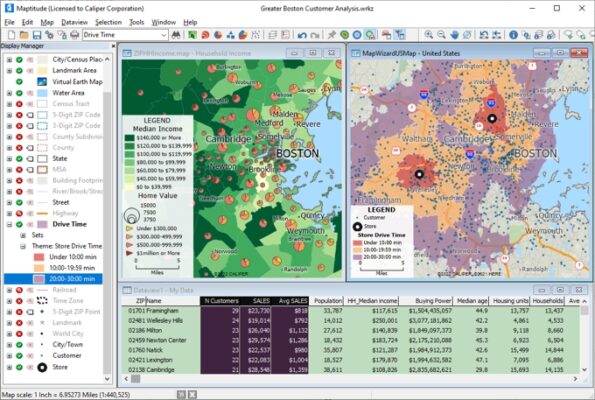Click the Print icon in the toolbar
595x400 pixels.
point(75,35)
